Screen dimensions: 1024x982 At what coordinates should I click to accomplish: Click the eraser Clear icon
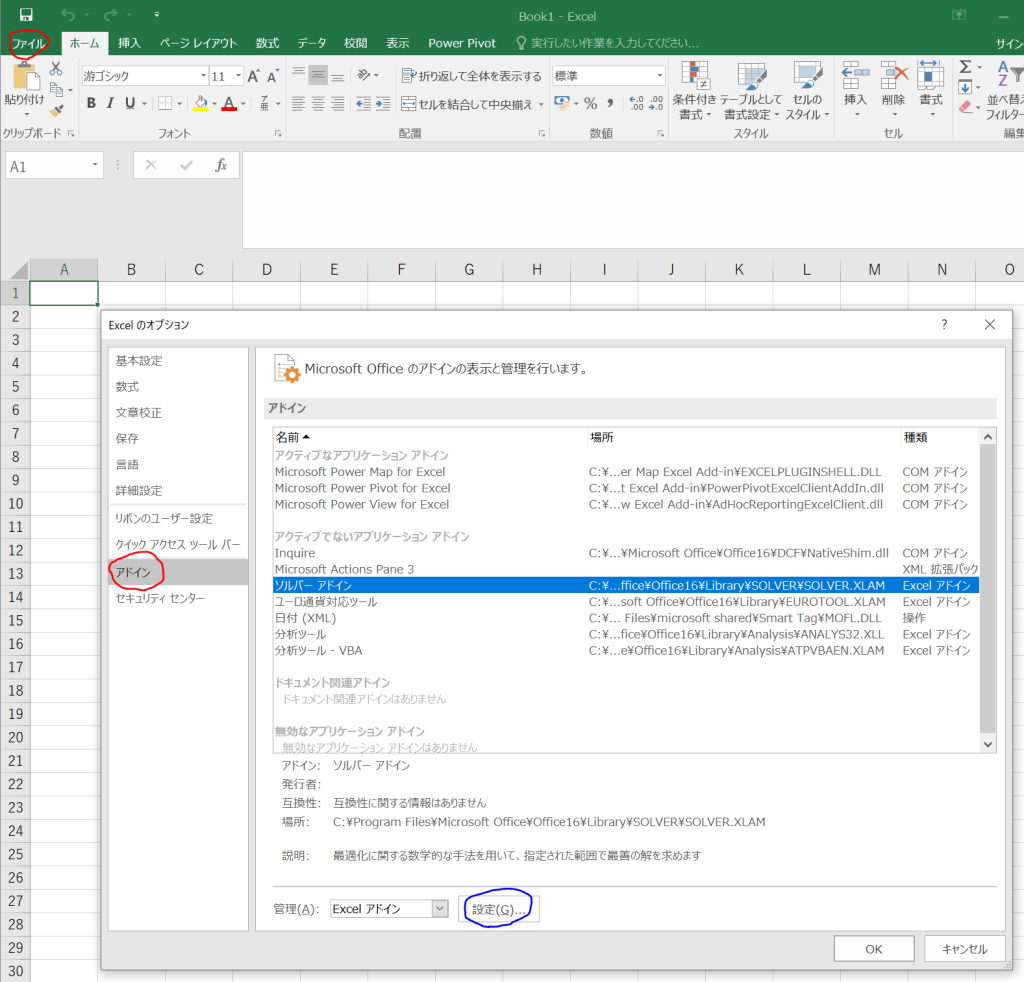tap(965, 107)
